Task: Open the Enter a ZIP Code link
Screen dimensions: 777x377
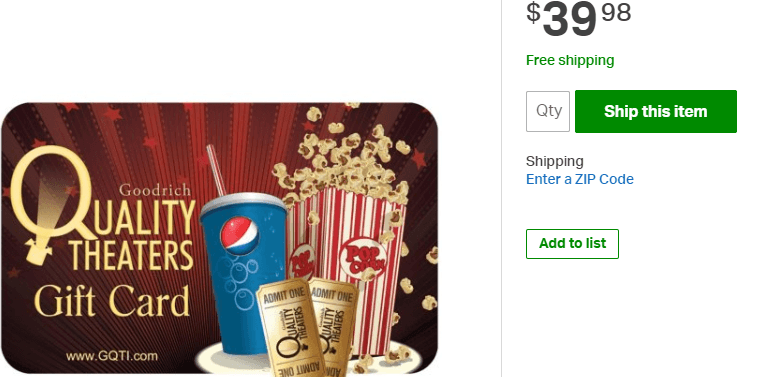Action: coord(579,179)
